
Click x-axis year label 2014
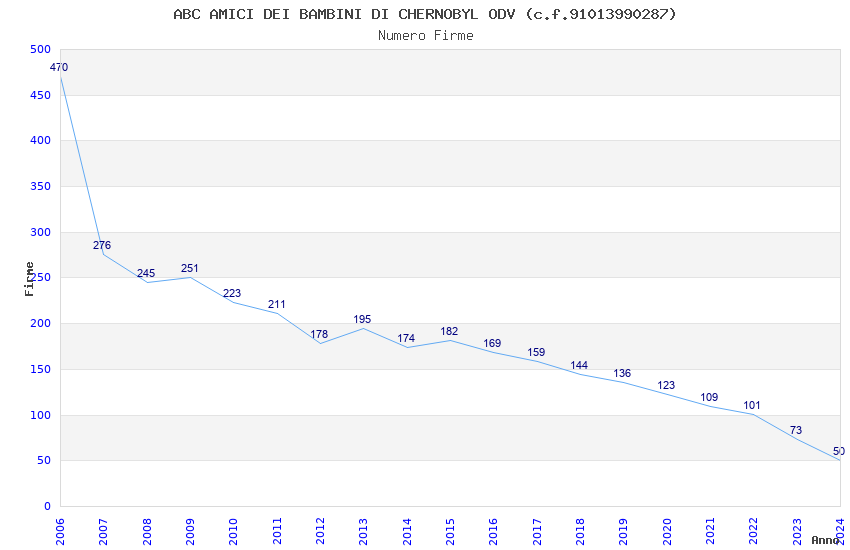coord(407,532)
